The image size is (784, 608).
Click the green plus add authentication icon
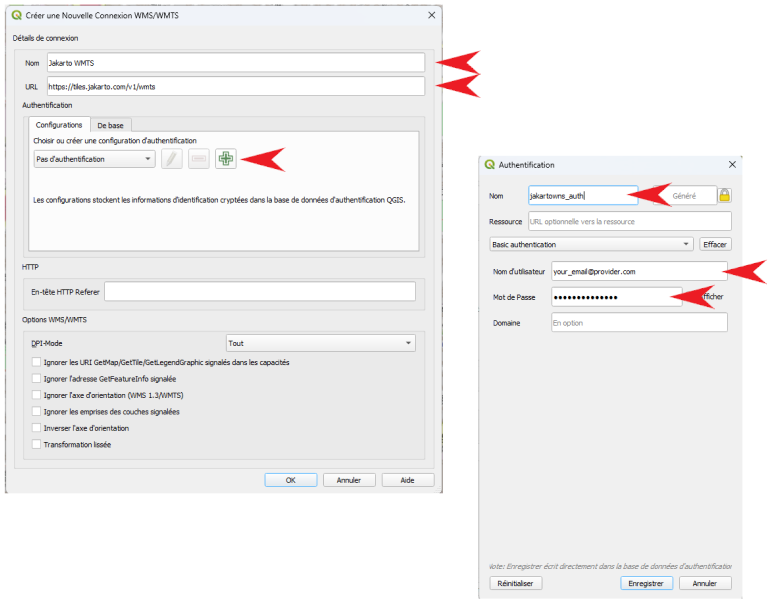pos(225,158)
